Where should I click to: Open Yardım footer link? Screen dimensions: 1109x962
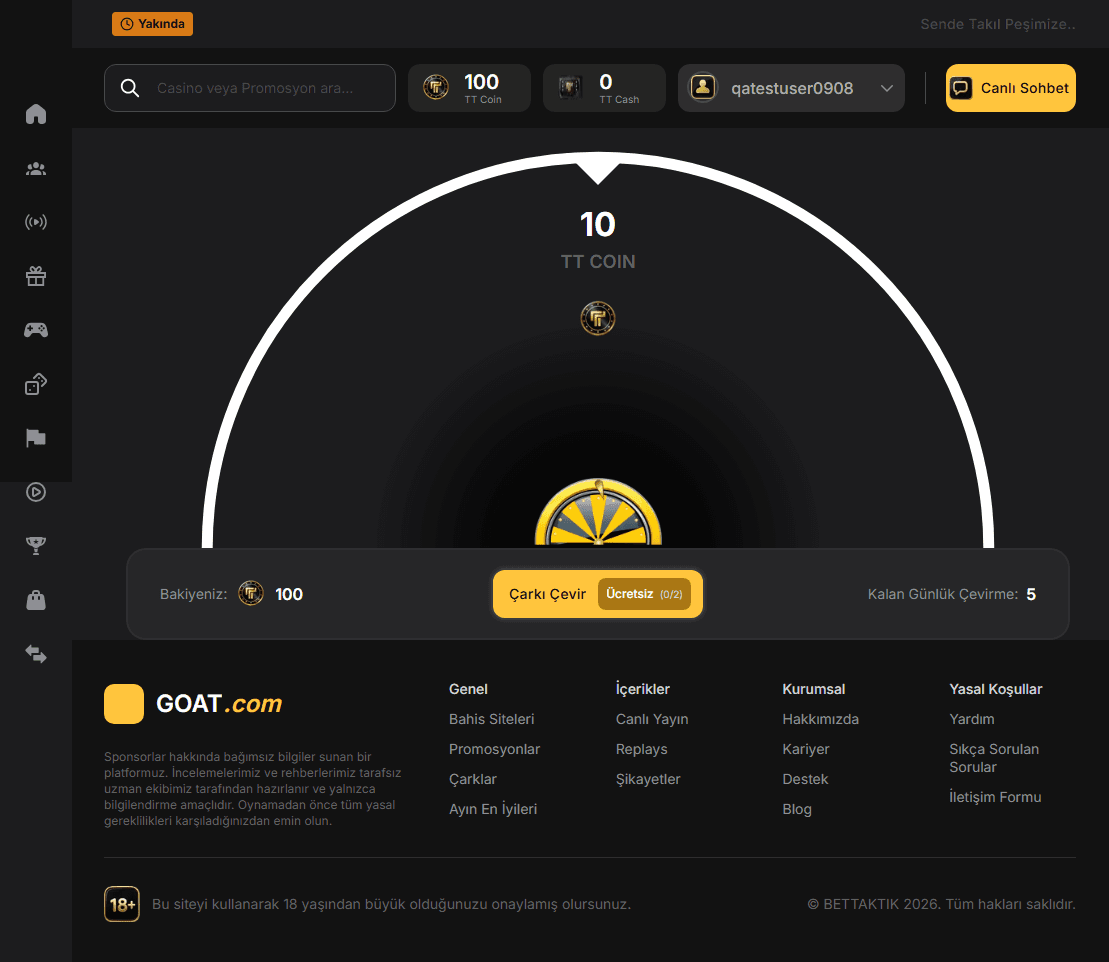pyautogui.click(x=972, y=719)
